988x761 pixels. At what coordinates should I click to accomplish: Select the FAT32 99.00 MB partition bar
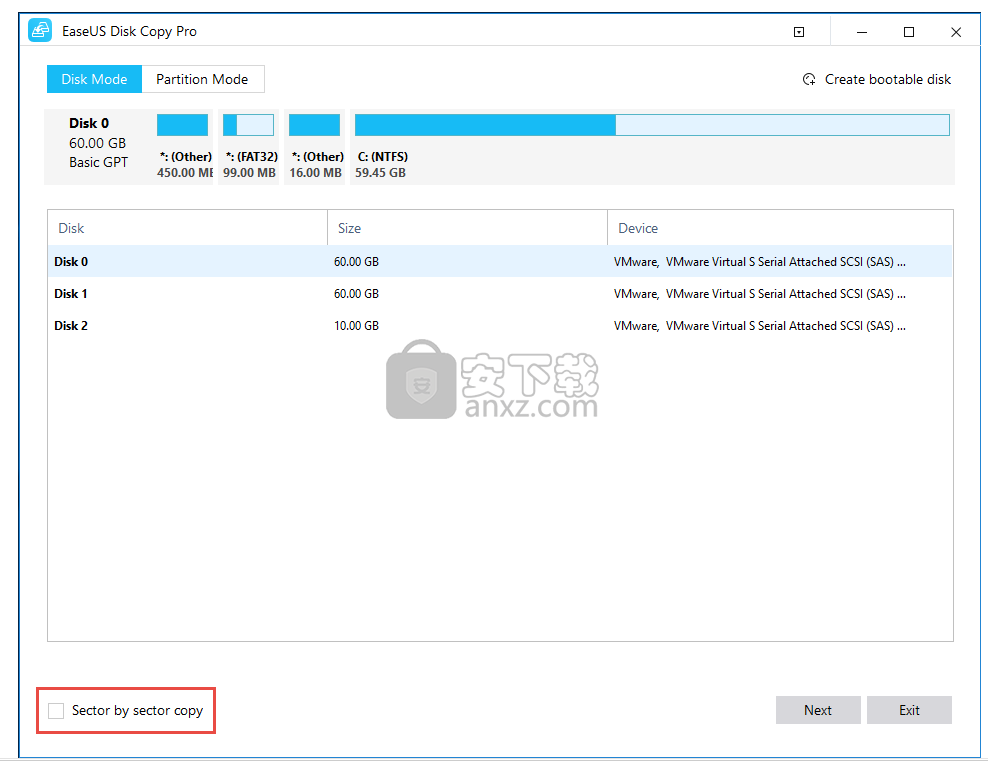pyautogui.click(x=248, y=125)
